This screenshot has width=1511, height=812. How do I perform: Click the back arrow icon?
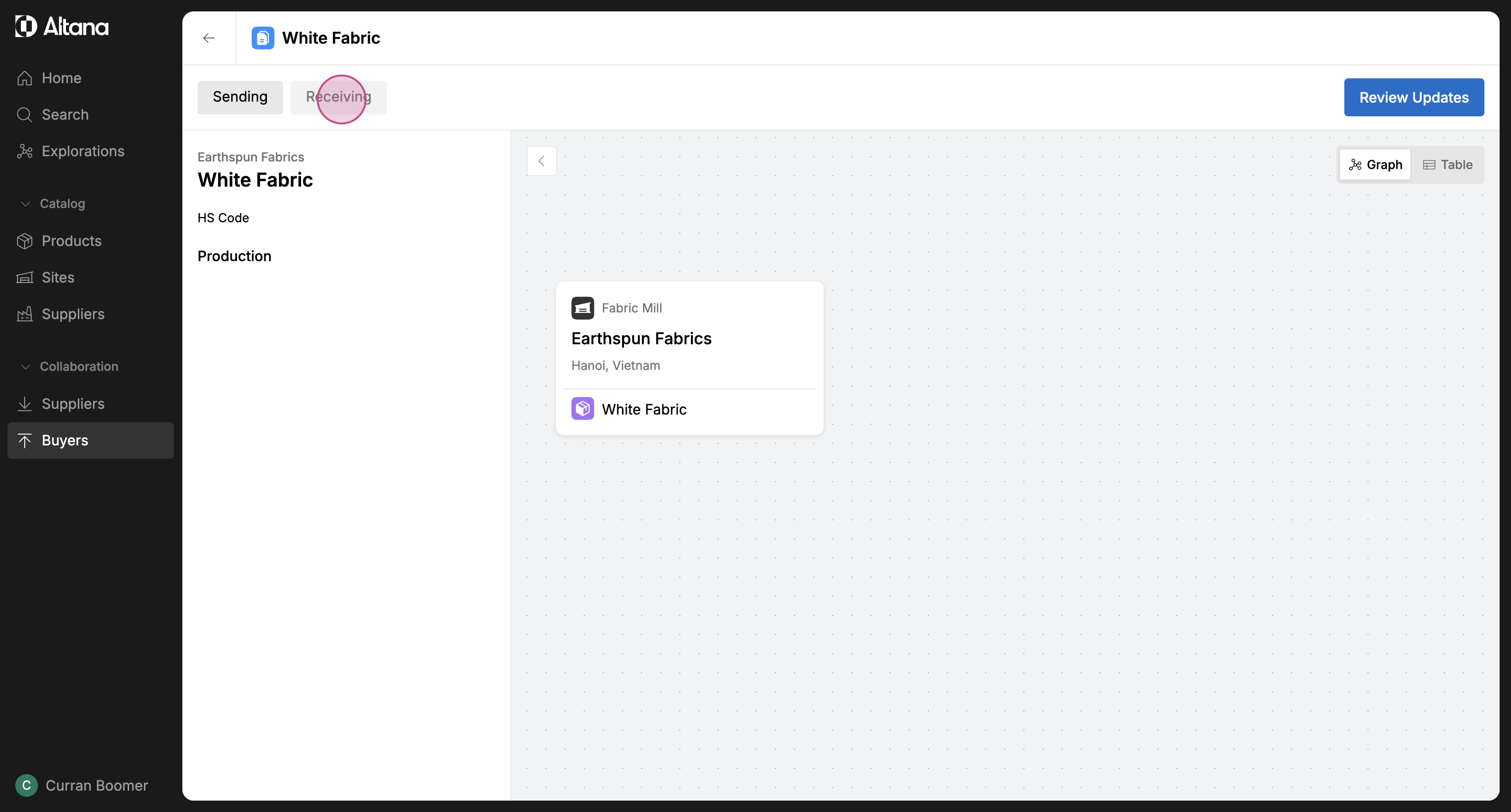[x=209, y=38]
